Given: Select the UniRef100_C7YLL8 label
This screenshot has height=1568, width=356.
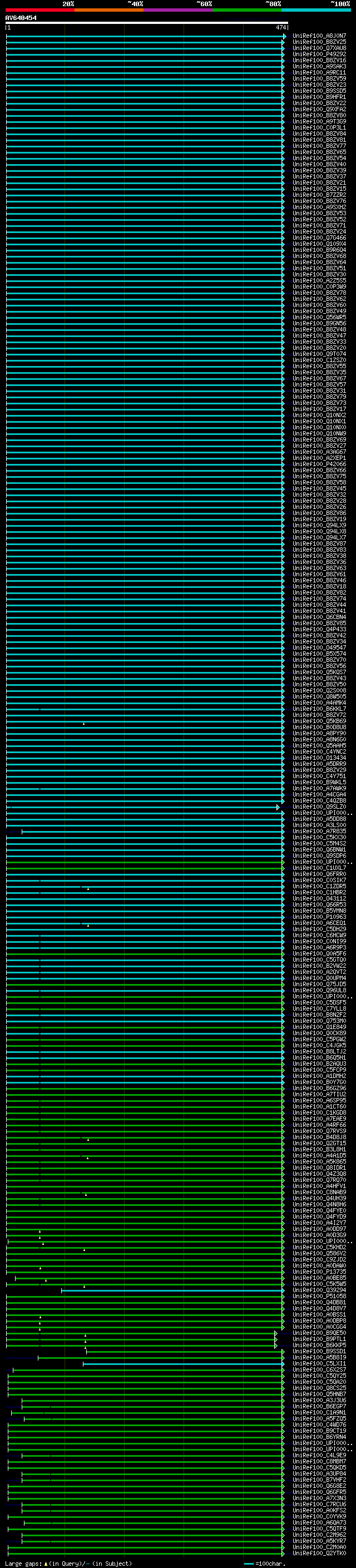Looking at the screenshot, I should click(x=319, y=1008).
